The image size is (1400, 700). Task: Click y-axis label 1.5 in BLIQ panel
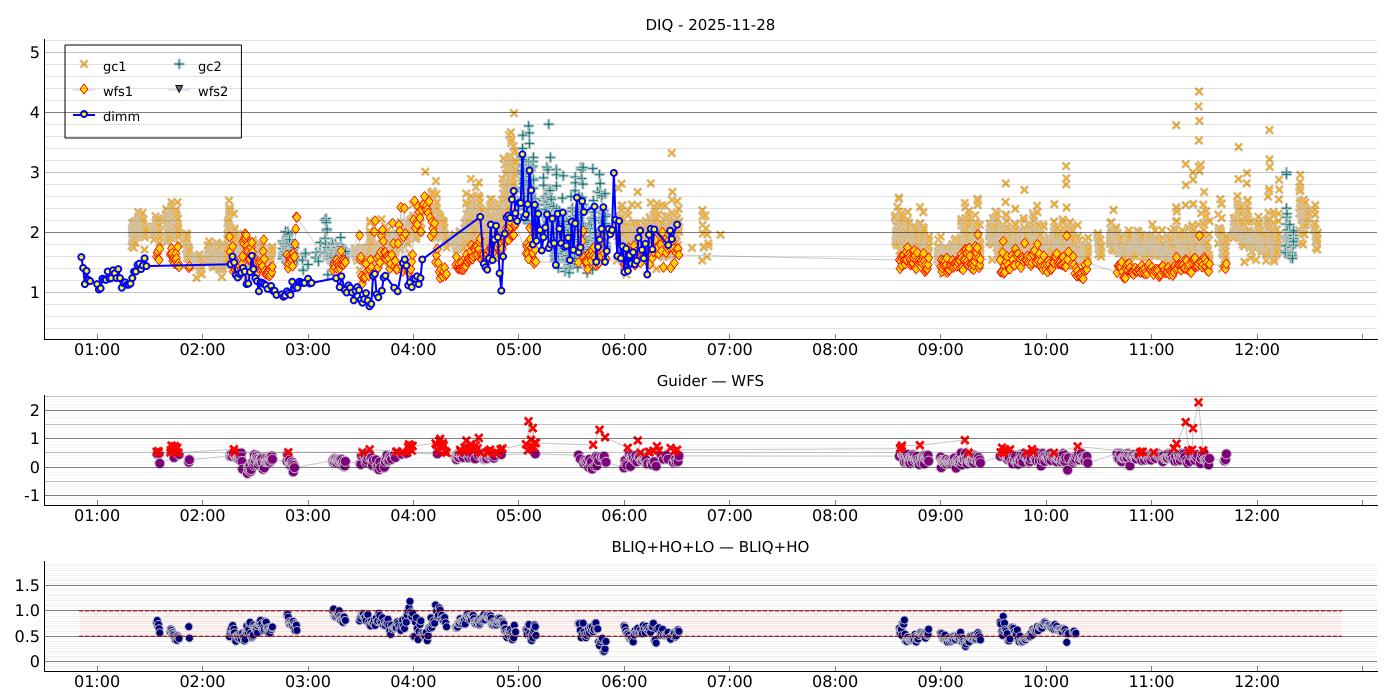(27, 584)
